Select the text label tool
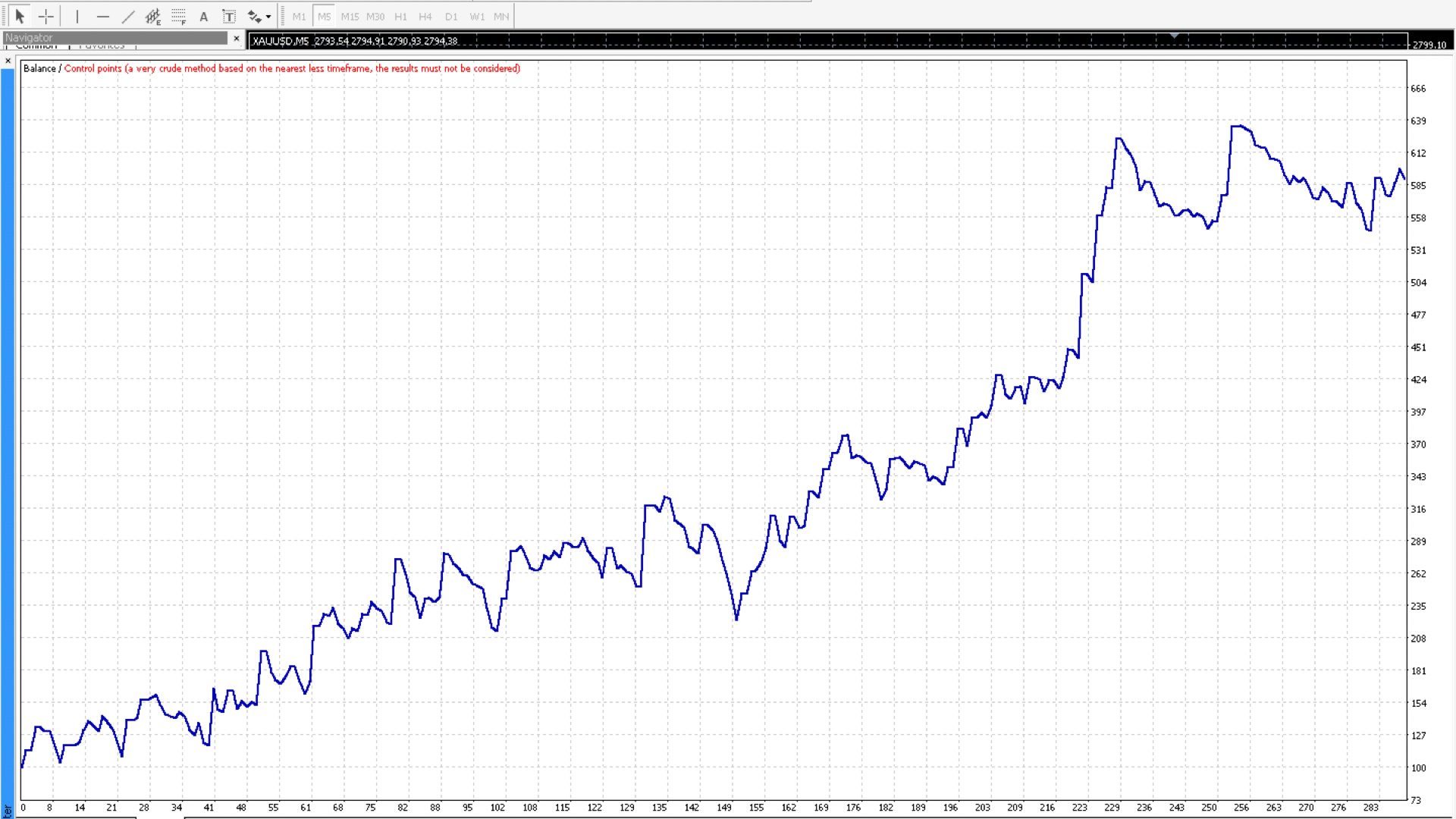The width and height of the screenshot is (1456, 819). [229, 16]
